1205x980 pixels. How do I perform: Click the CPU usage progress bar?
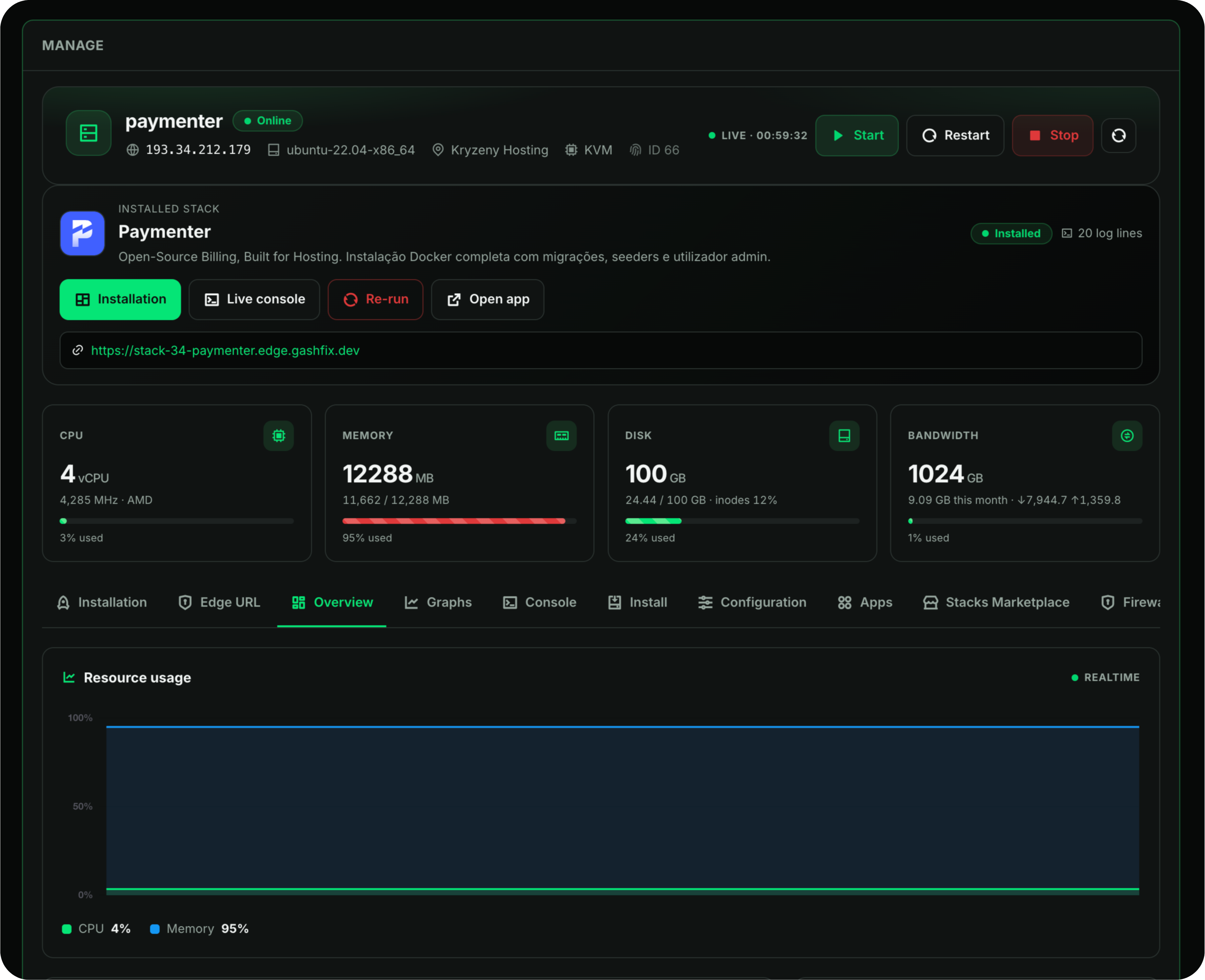pyautogui.click(x=177, y=521)
